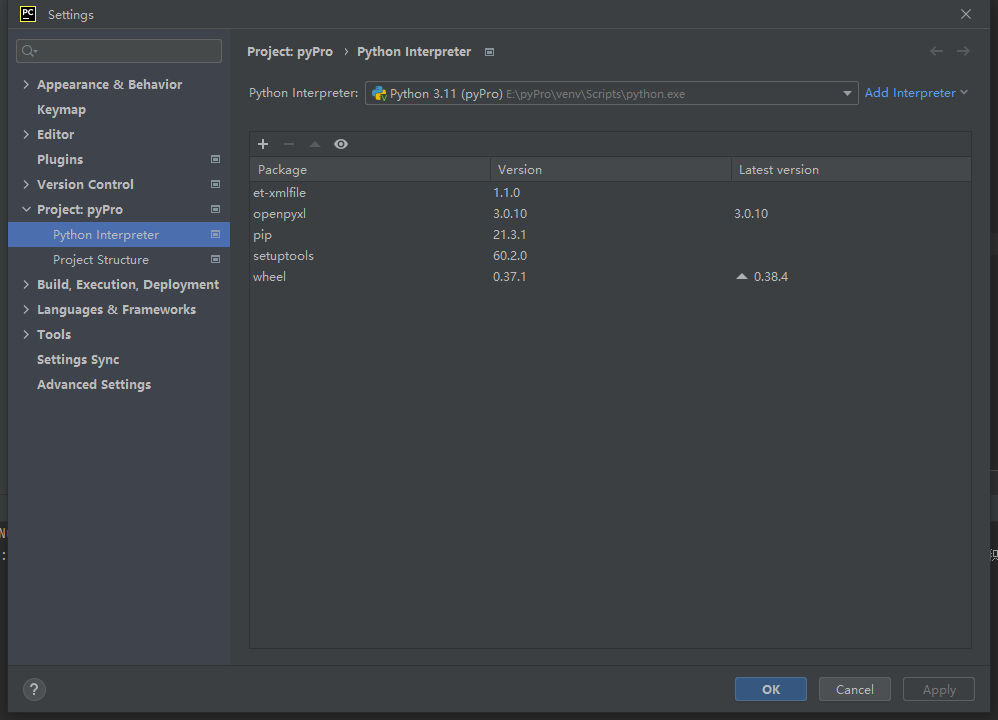Expand the Appearance & Behavior section
This screenshot has width=998, height=720.
click(25, 84)
